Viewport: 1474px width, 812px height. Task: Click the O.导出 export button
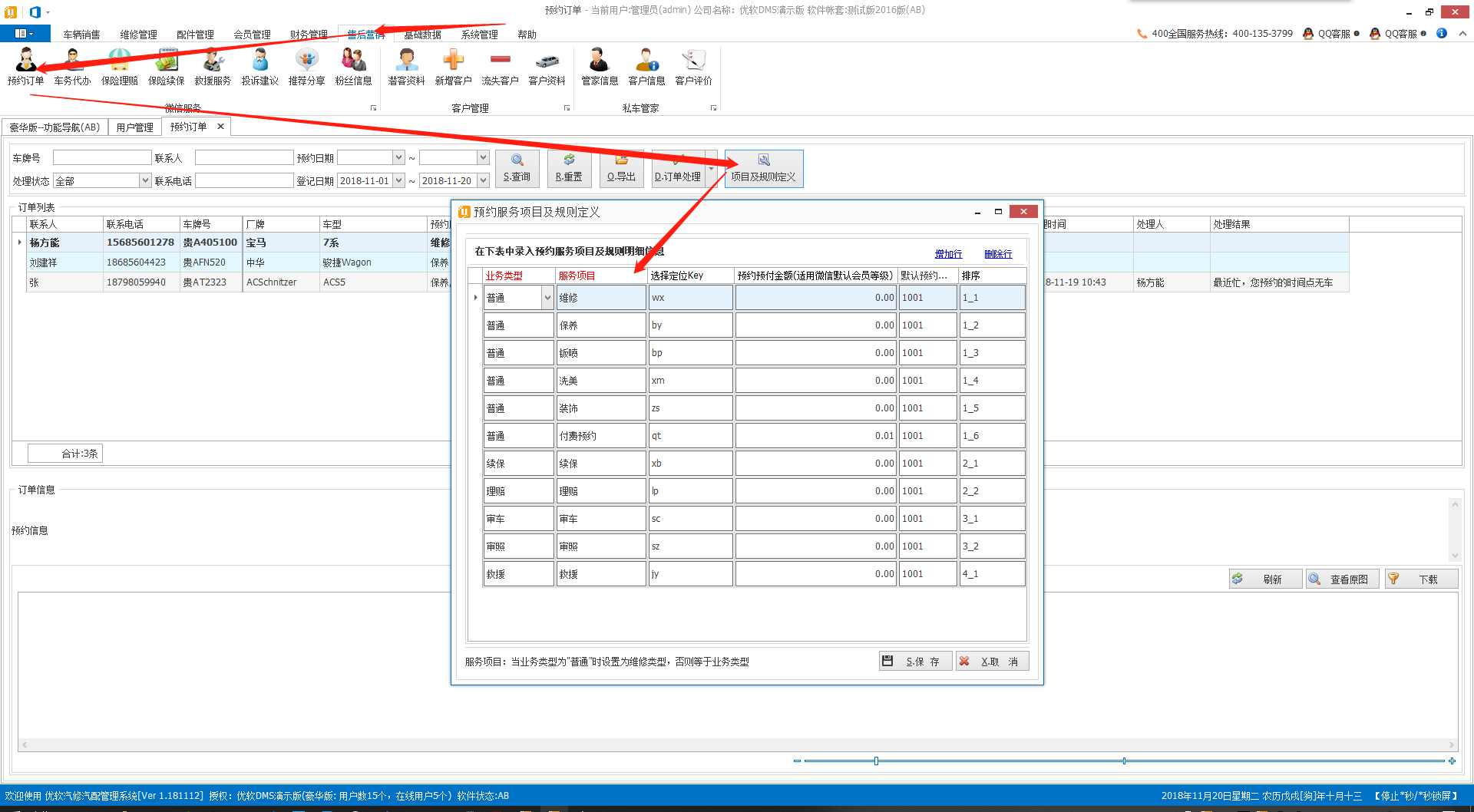click(x=621, y=168)
